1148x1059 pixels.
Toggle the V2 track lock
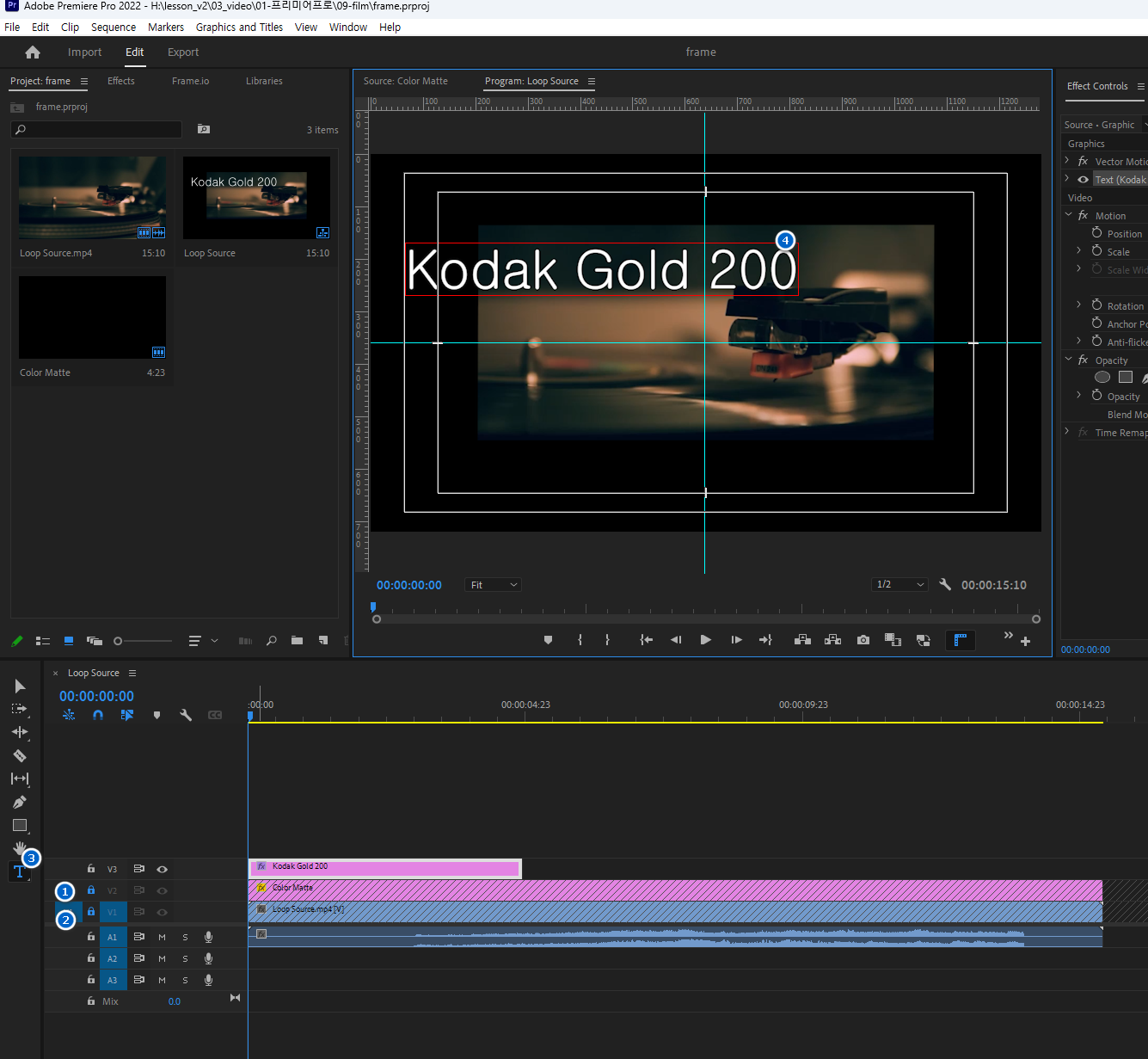click(91, 890)
